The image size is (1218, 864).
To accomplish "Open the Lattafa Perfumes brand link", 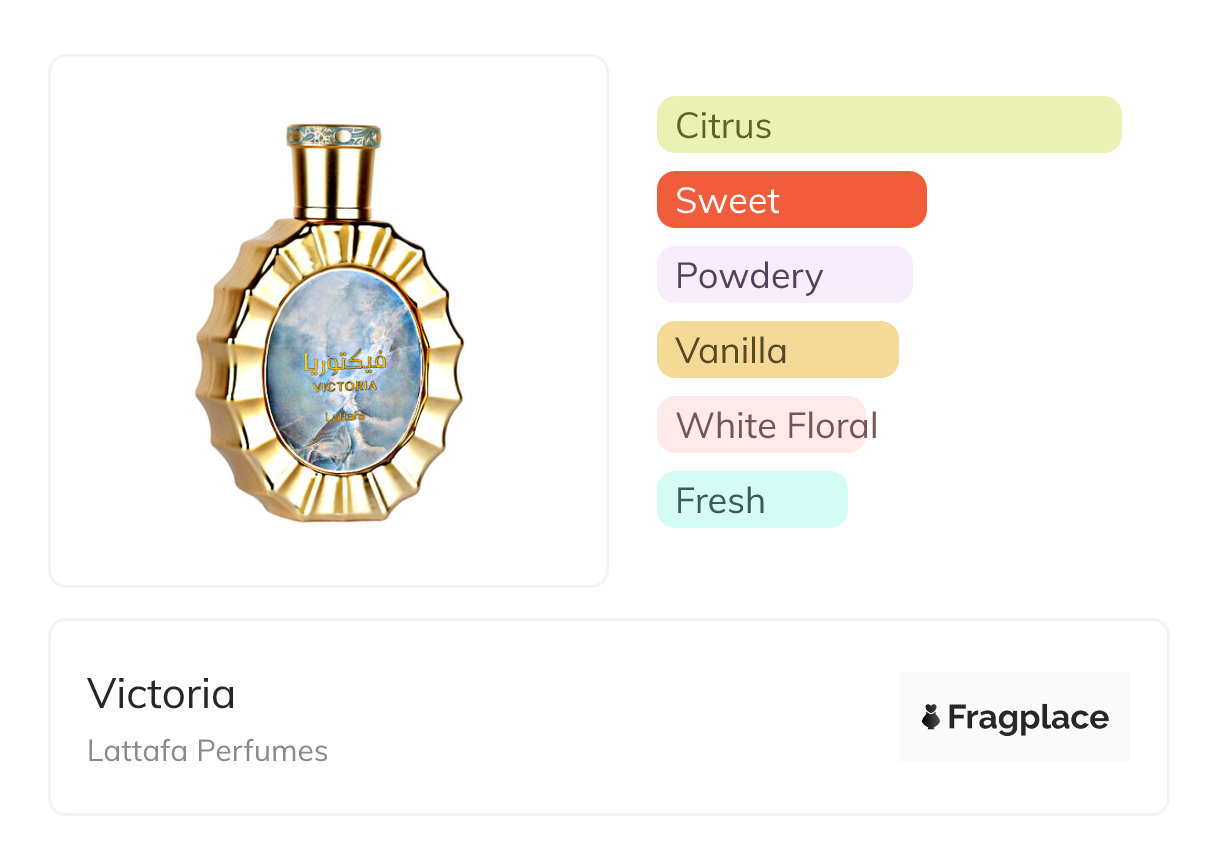I will tap(207, 751).
